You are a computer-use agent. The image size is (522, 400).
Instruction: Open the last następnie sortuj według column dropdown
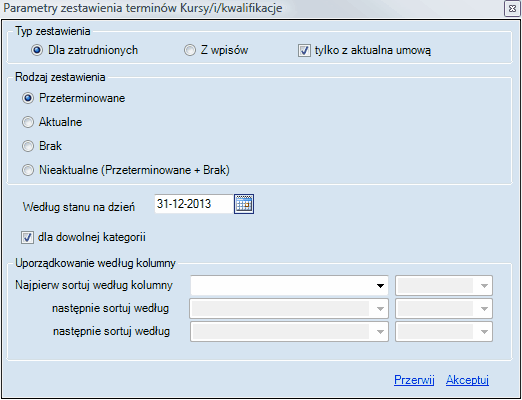289,332
